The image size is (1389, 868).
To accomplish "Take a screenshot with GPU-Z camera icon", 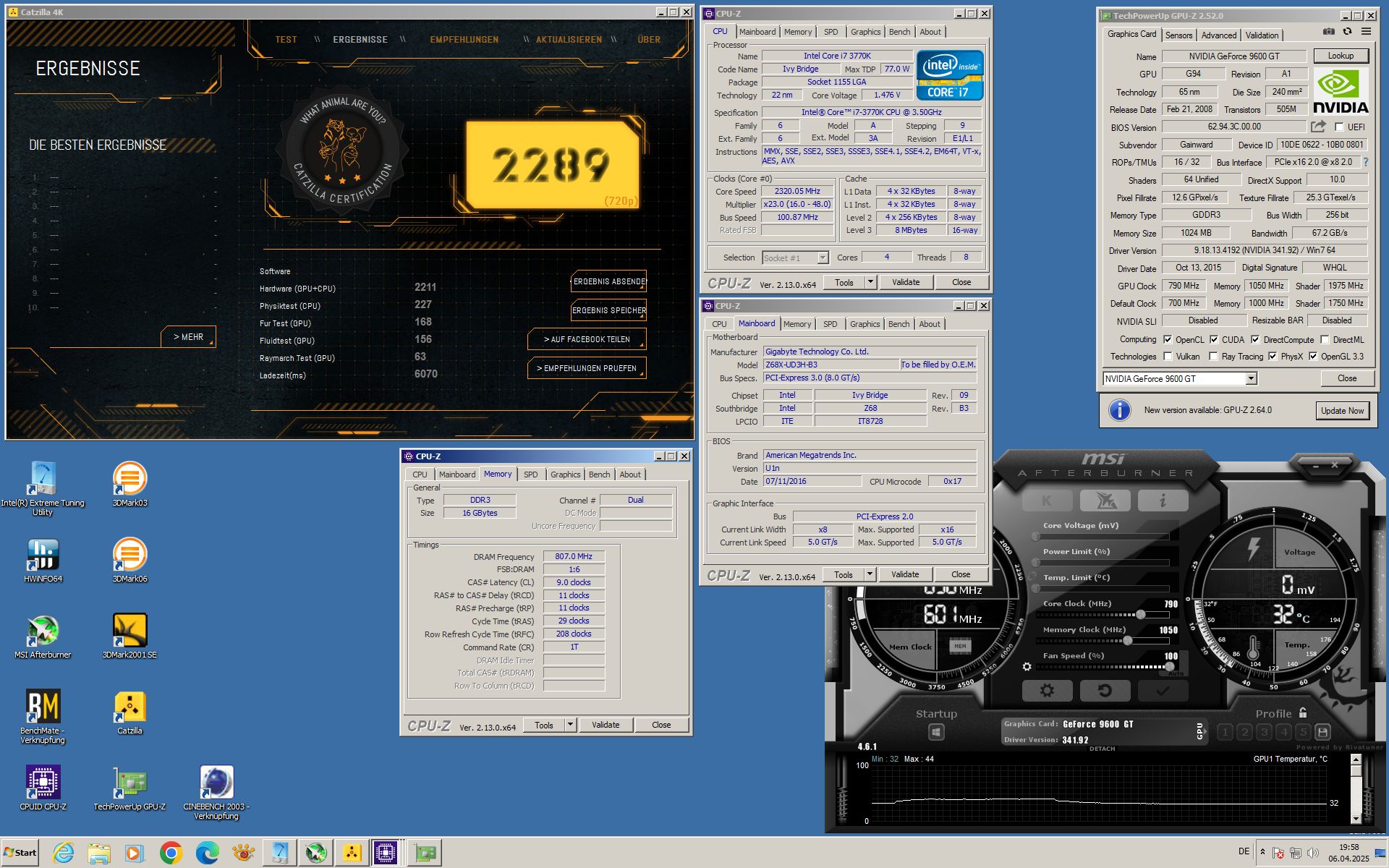I will (x=1329, y=32).
